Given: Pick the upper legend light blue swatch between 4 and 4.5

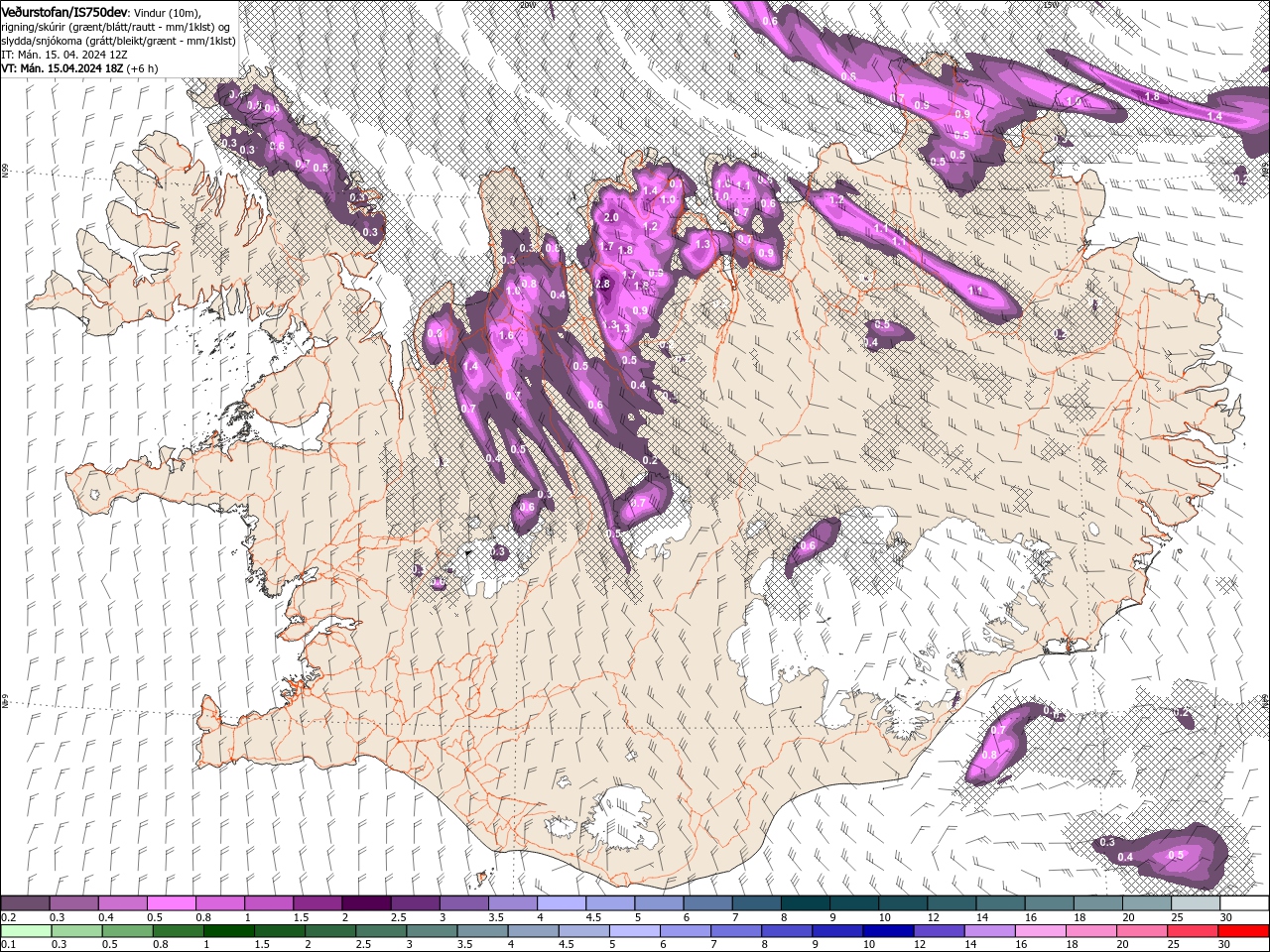Looking at the screenshot, I should pyautogui.click(x=560, y=903).
